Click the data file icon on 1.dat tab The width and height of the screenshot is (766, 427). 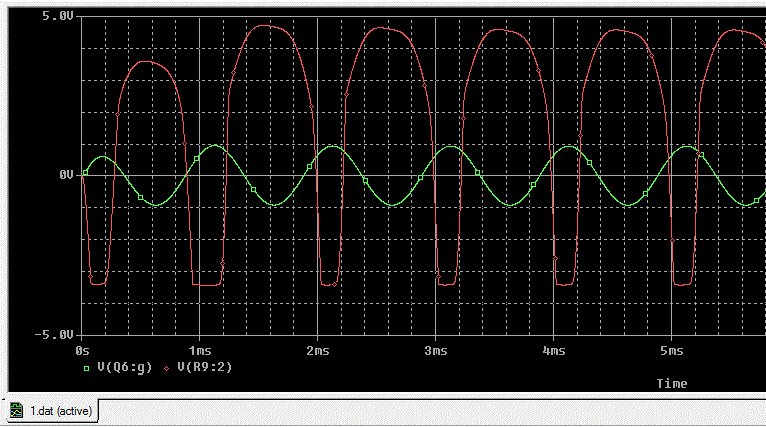[x=17, y=410]
